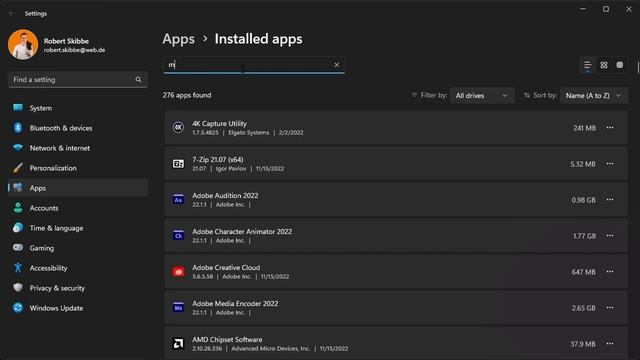
Task: Minimize the Settings window
Action: (x=583, y=9)
